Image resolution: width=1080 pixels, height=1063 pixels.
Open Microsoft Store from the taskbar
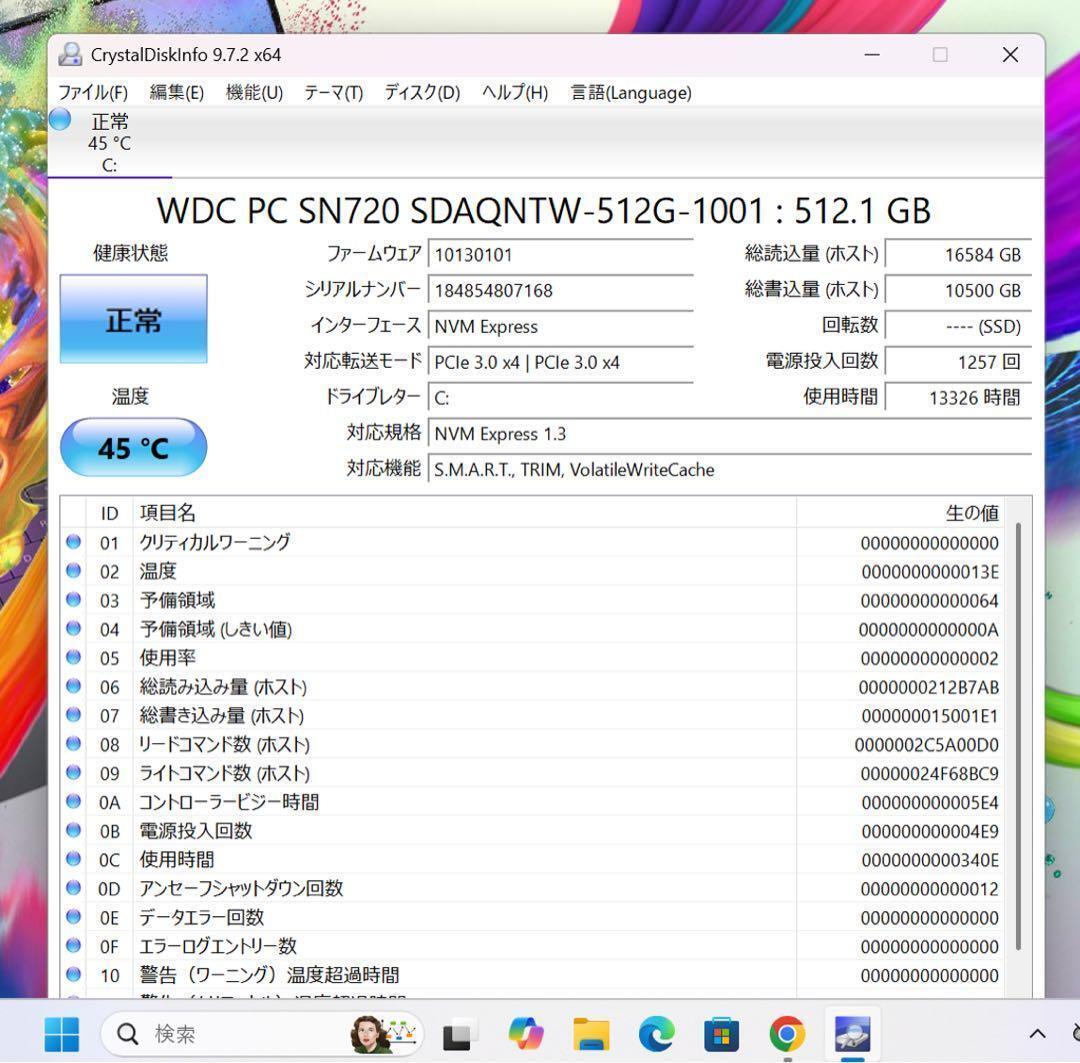pyautogui.click(x=721, y=1033)
